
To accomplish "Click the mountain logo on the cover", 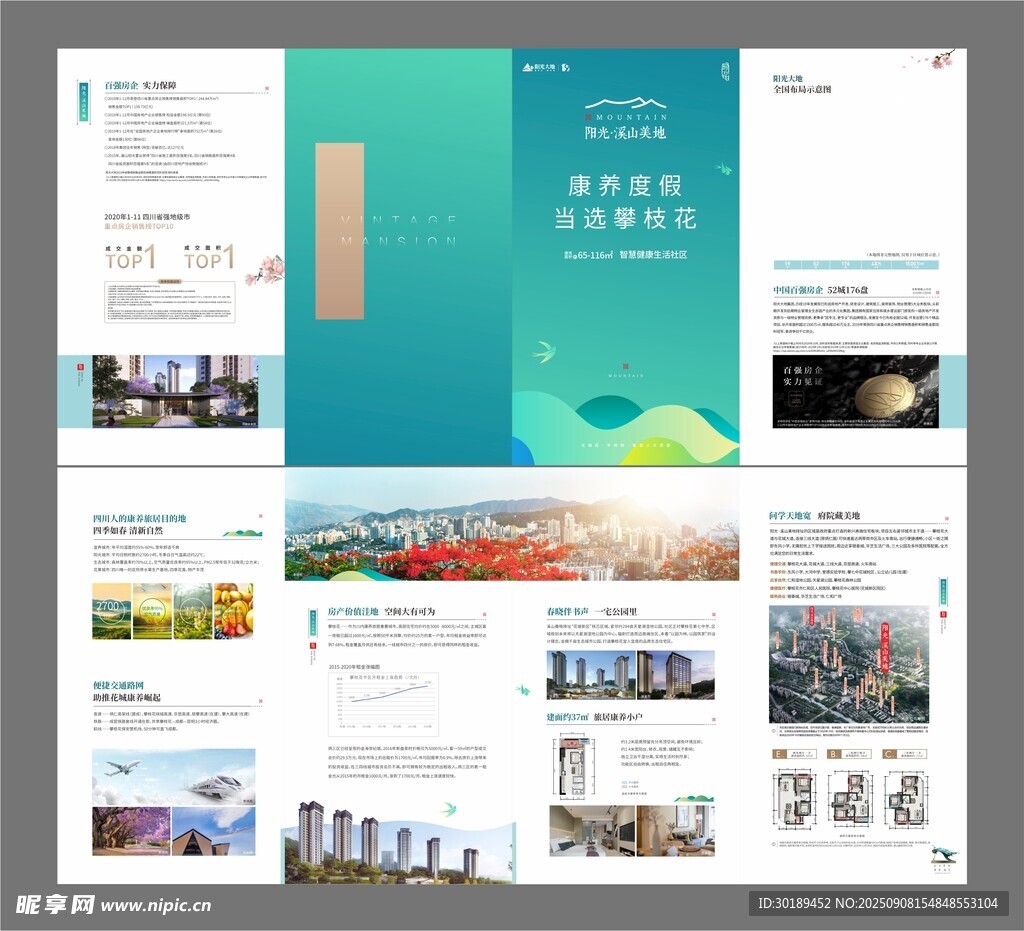I will click(625, 103).
